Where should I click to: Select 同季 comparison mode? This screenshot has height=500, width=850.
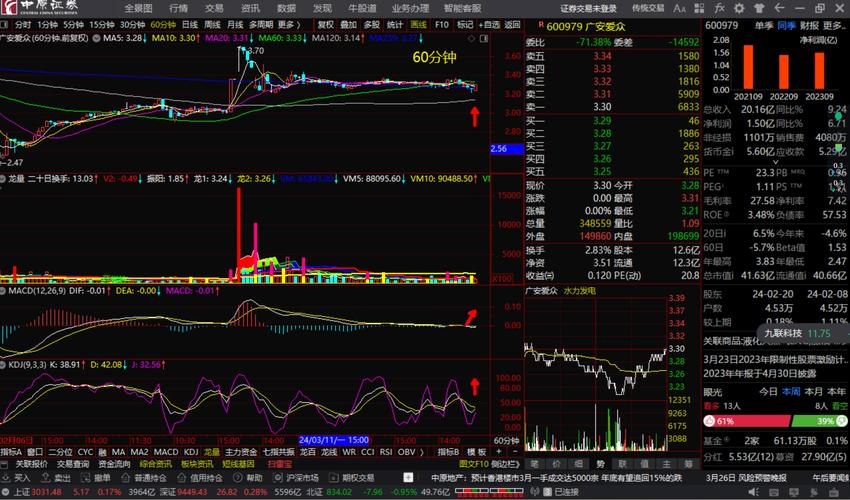(787, 25)
